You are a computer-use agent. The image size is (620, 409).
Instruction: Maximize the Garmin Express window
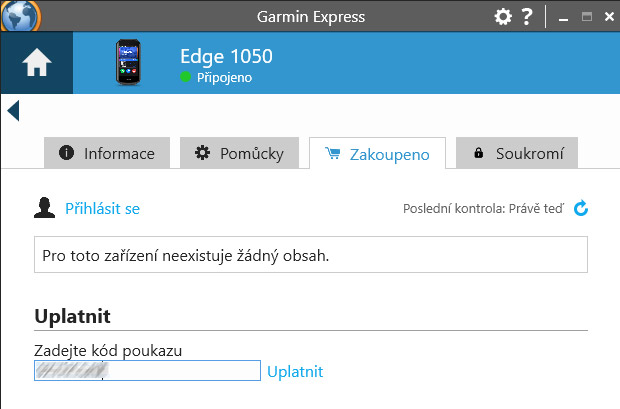click(587, 17)
